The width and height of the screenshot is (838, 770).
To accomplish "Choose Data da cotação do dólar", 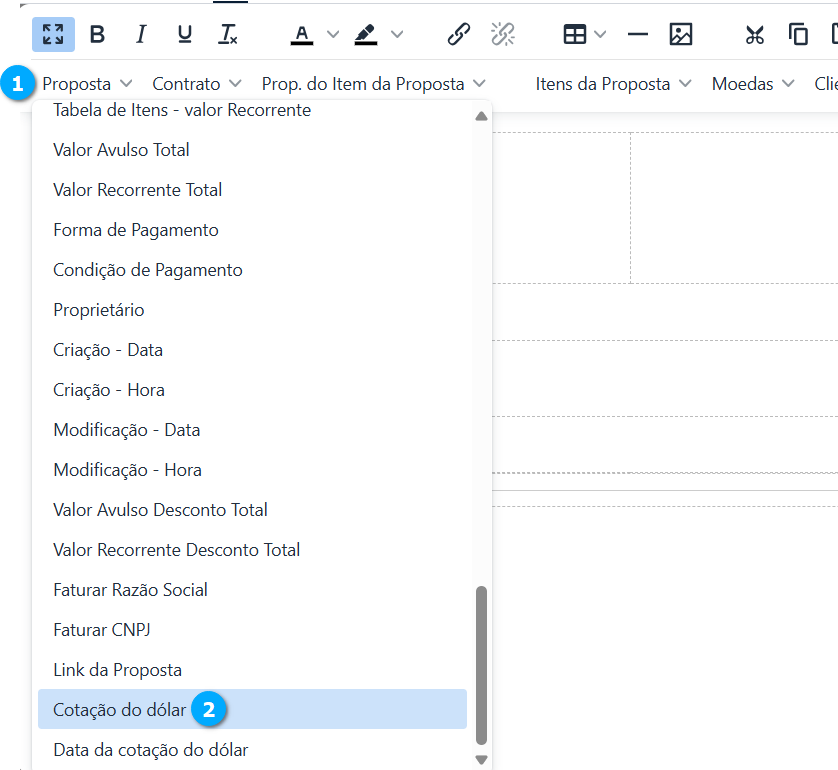I will tap(150, 750).
